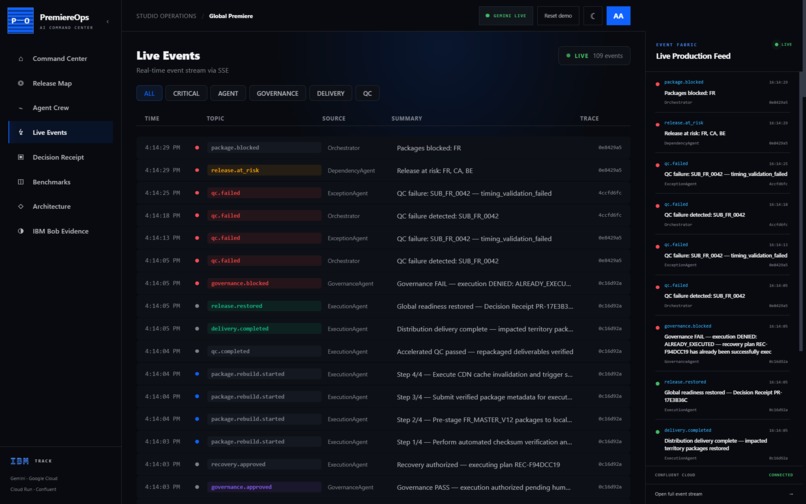Click the delivery.completed topic tag in table
Image resolution: width=806 pixels, height=504 pixels.
point(264,329)
